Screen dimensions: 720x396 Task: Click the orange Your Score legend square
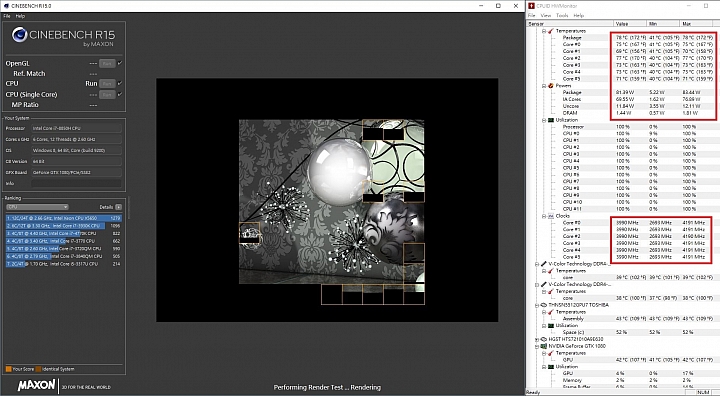click(8, 369)
